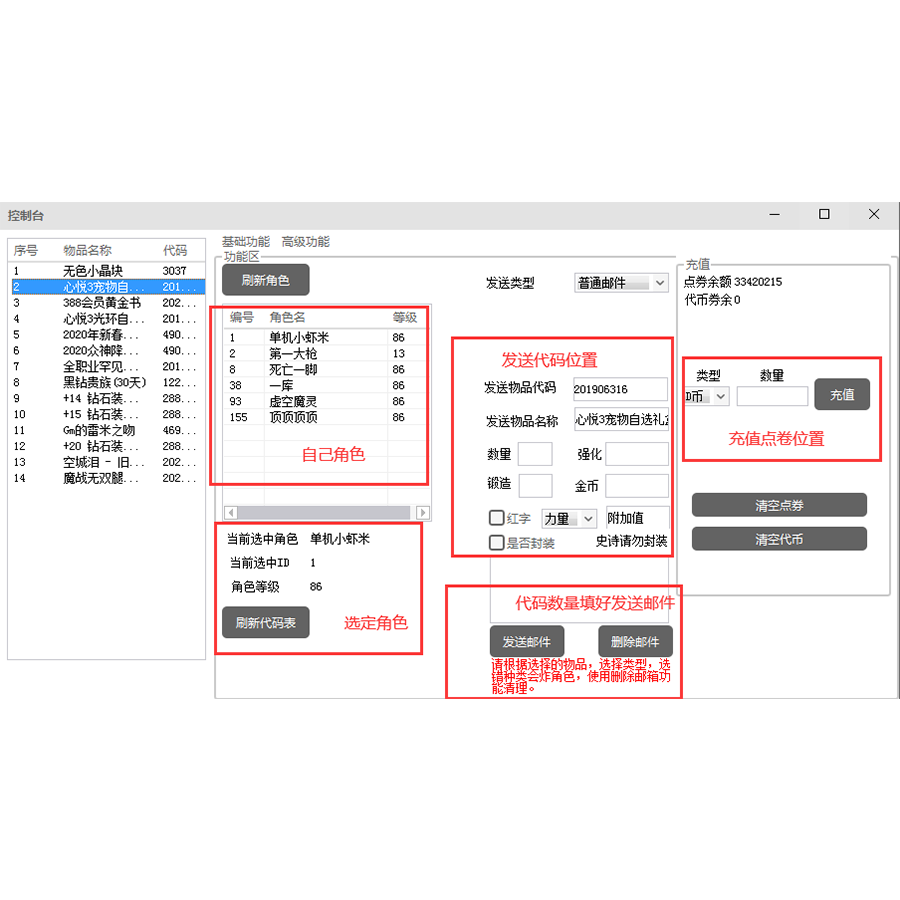The height and width of the screenshot is (900, 900).
Task: Switch to the 基础功能 tab
Action: 244,241
